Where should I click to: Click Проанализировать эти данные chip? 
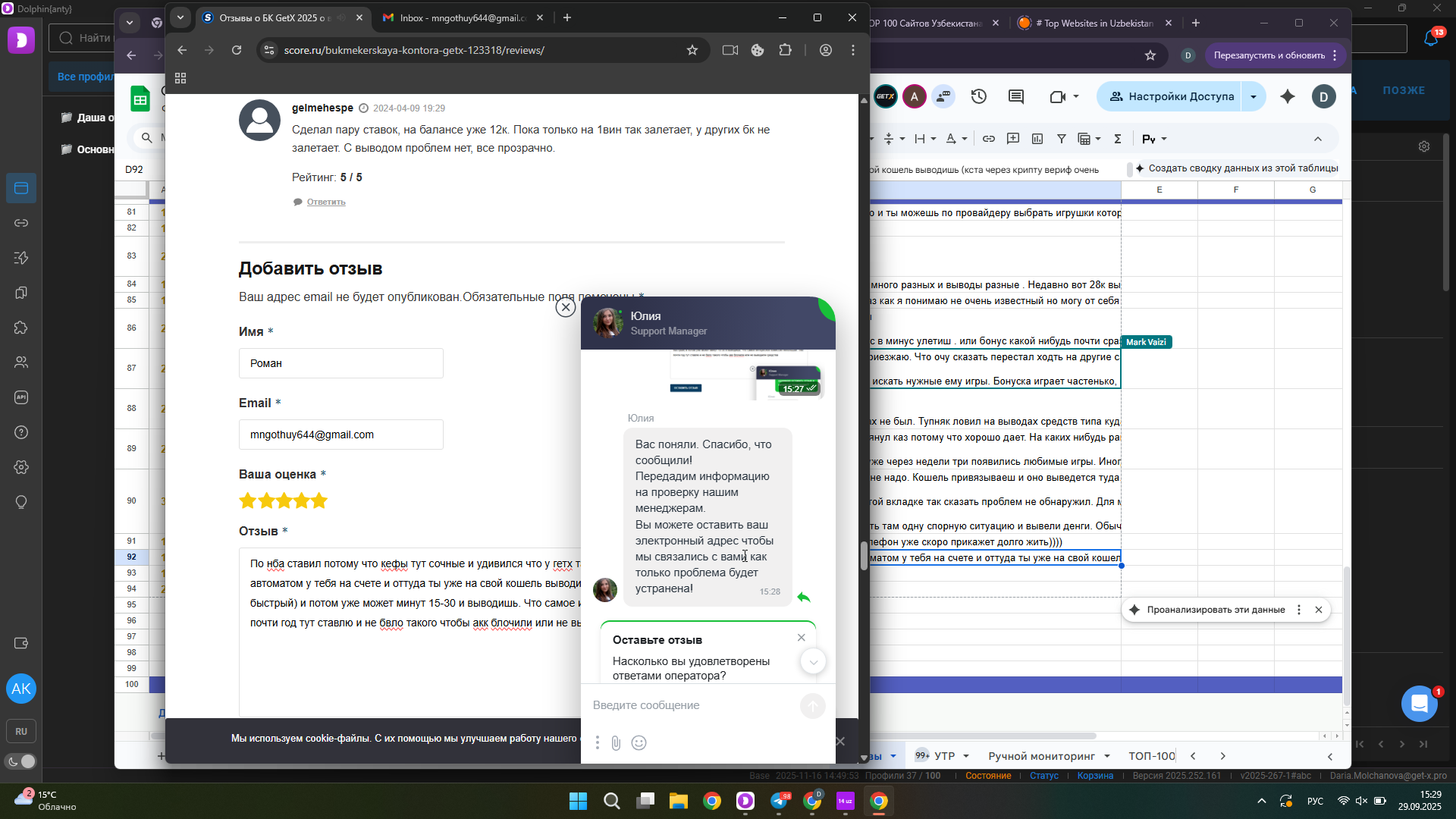1216,610
